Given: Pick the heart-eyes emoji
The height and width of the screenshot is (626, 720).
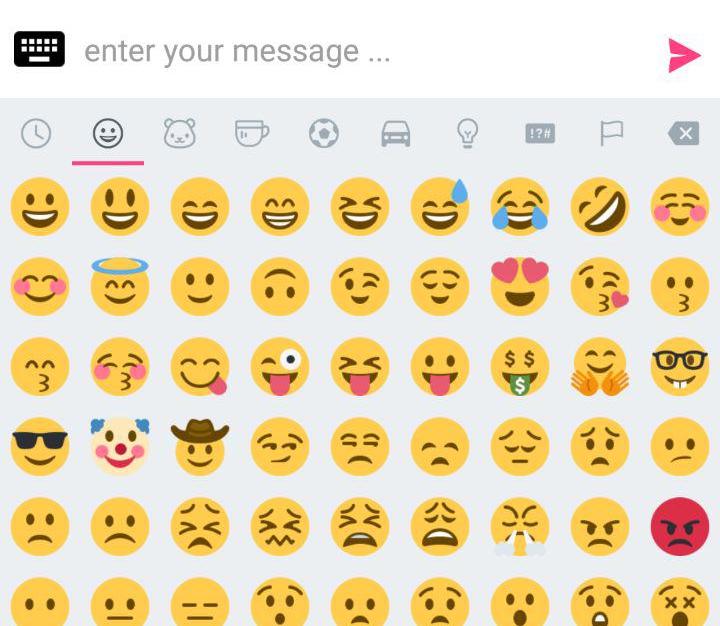Looking at the screenshot, I should pyautogui.click(x=520, y=287).
